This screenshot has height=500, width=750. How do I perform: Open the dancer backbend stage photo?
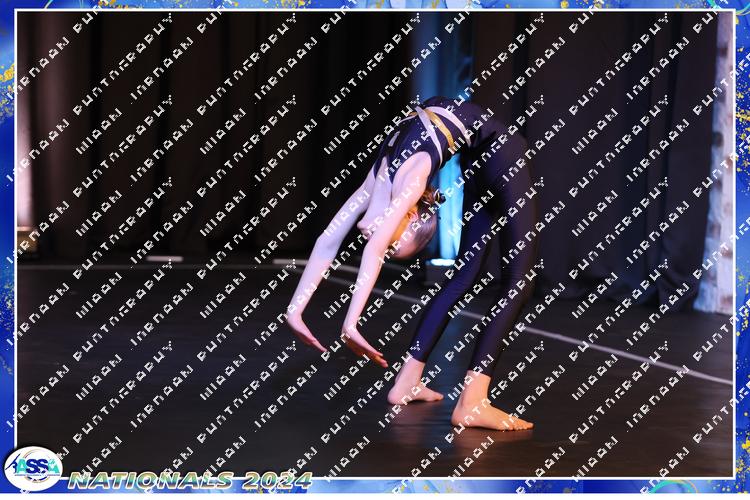click(x=375, y=244)
